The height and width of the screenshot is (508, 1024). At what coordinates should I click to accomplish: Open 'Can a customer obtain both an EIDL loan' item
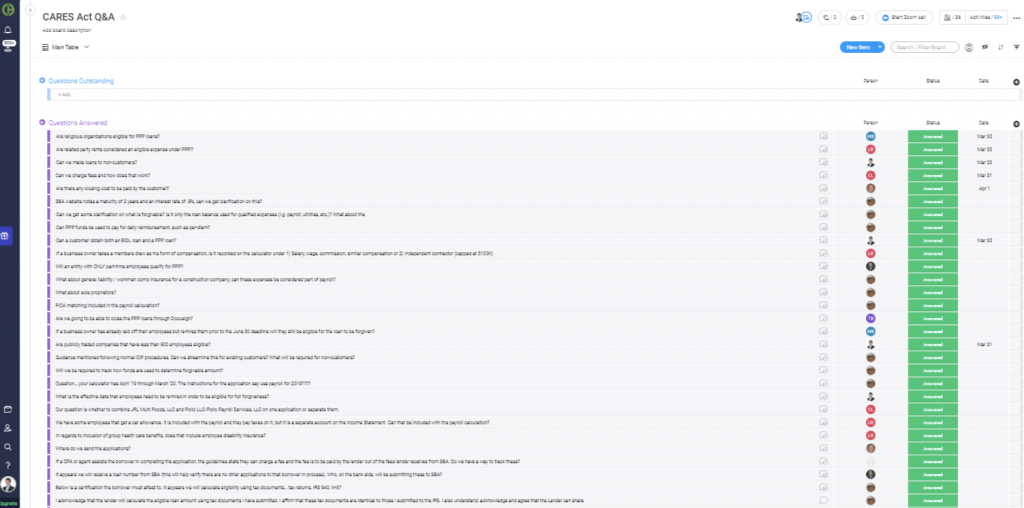click(116, 240)
